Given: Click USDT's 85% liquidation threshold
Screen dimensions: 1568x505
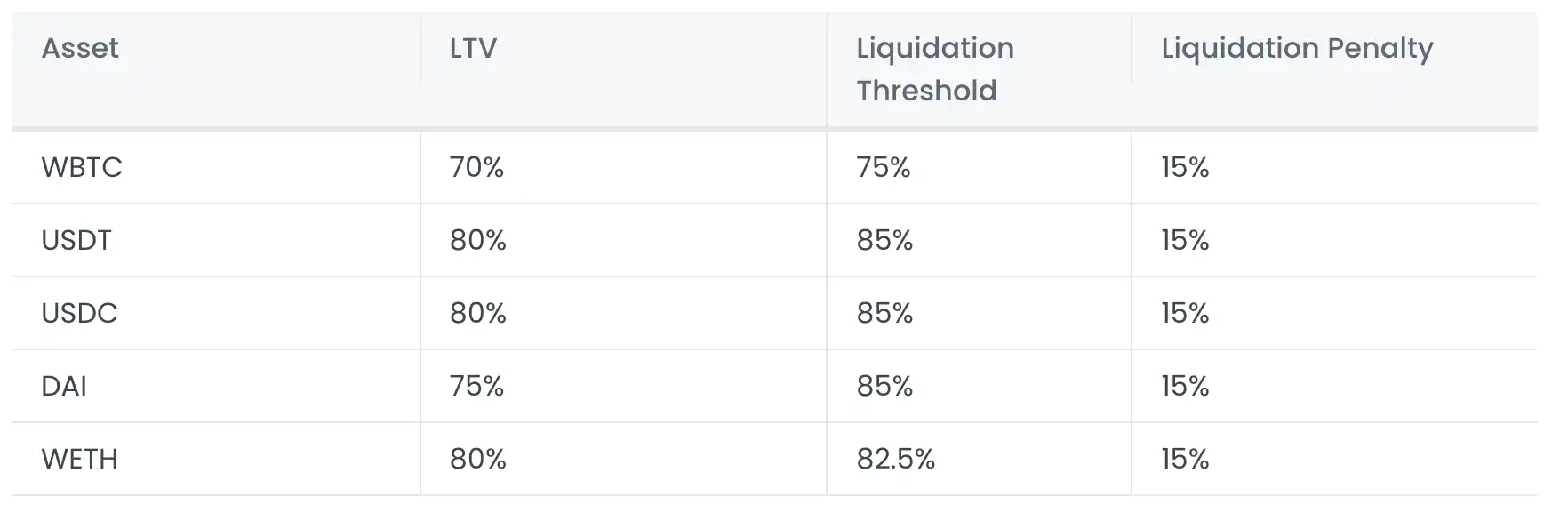Looking at the screenshot, I should click(884, 240).
